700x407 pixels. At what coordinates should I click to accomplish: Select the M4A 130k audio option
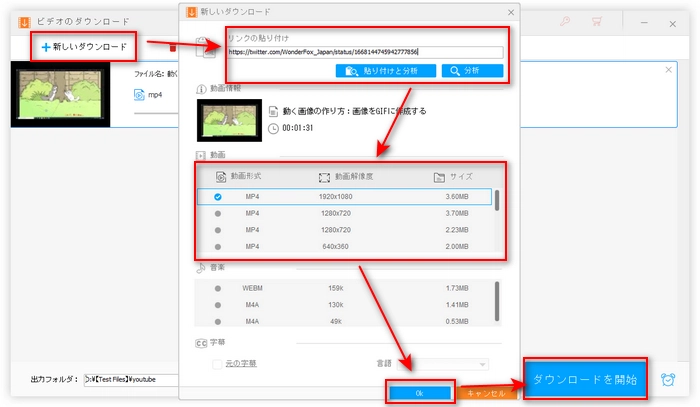click(218, 304)
